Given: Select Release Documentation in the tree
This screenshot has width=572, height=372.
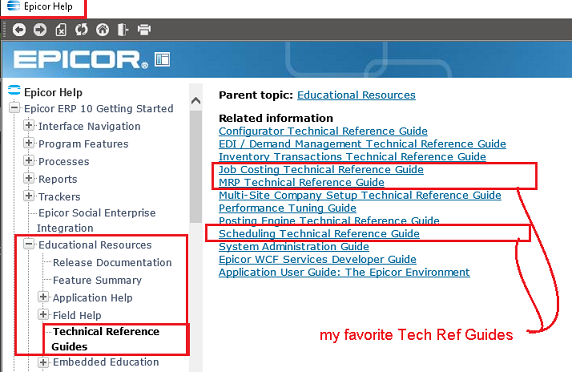Looking at the screenshot, I should tap(112, 262).
